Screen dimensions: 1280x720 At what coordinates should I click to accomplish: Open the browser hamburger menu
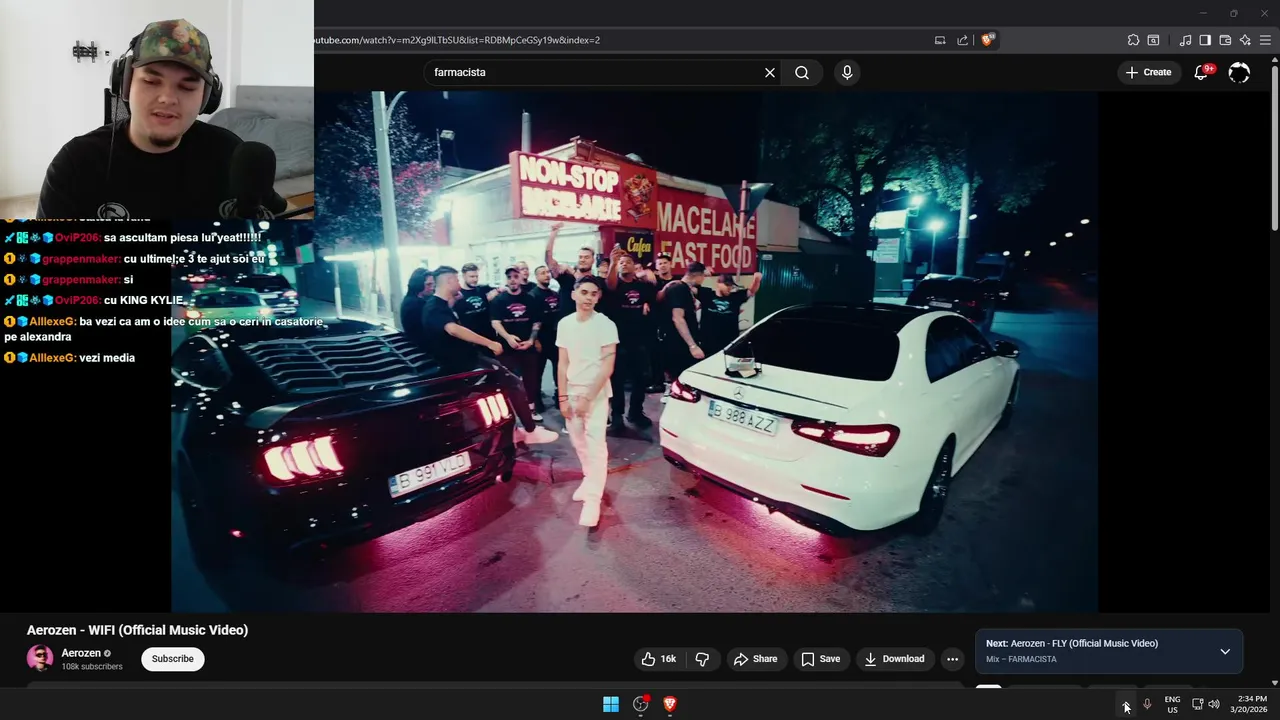coord(1266,40)
